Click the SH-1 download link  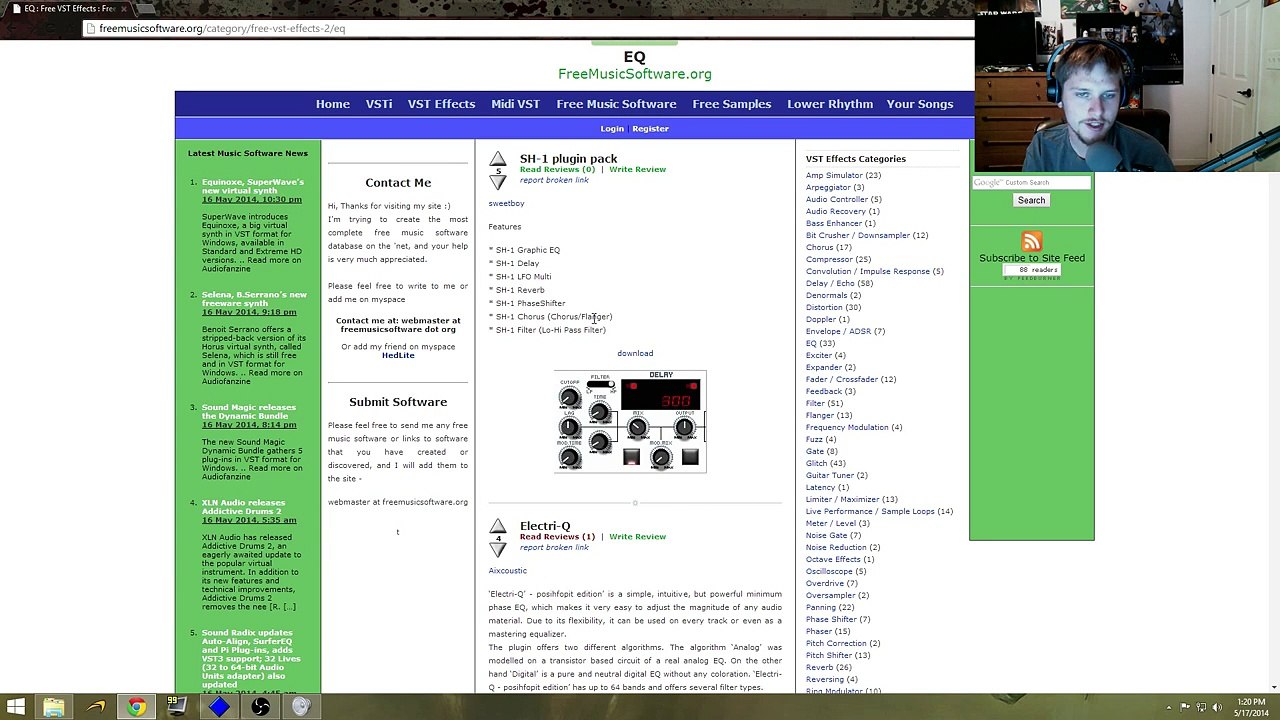tap(635, 354)
